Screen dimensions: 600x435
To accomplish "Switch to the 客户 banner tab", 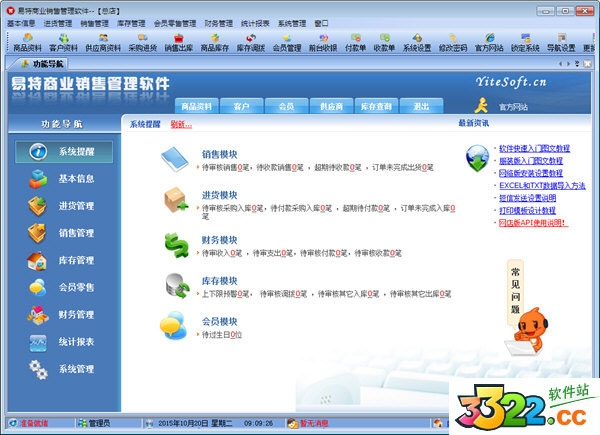I will pyautogui.click(x=241, y=106).
